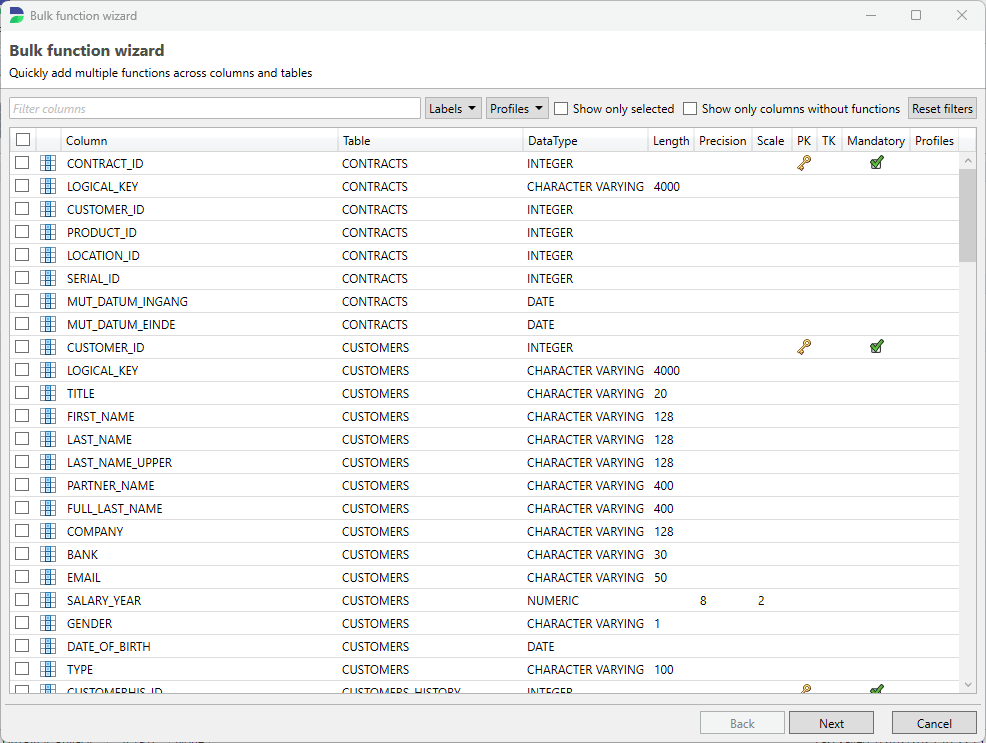Click Next to advance the wizard
The image size is (986, 743).
click(x=831, y=722)
